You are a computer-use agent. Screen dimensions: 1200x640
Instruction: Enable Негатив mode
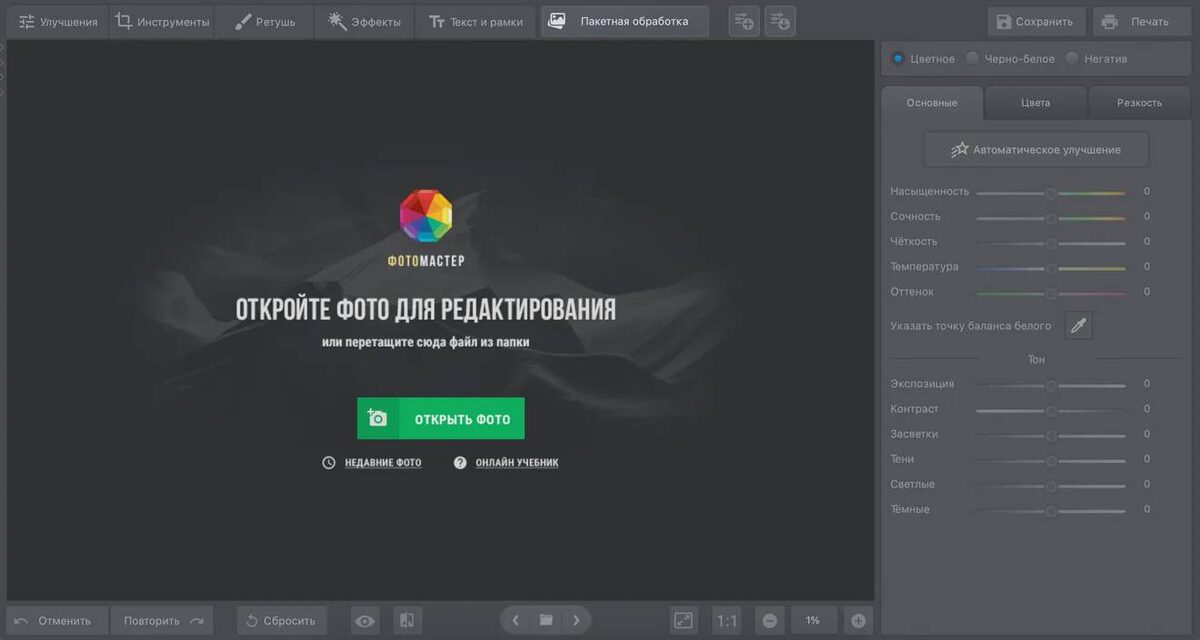1070,58
